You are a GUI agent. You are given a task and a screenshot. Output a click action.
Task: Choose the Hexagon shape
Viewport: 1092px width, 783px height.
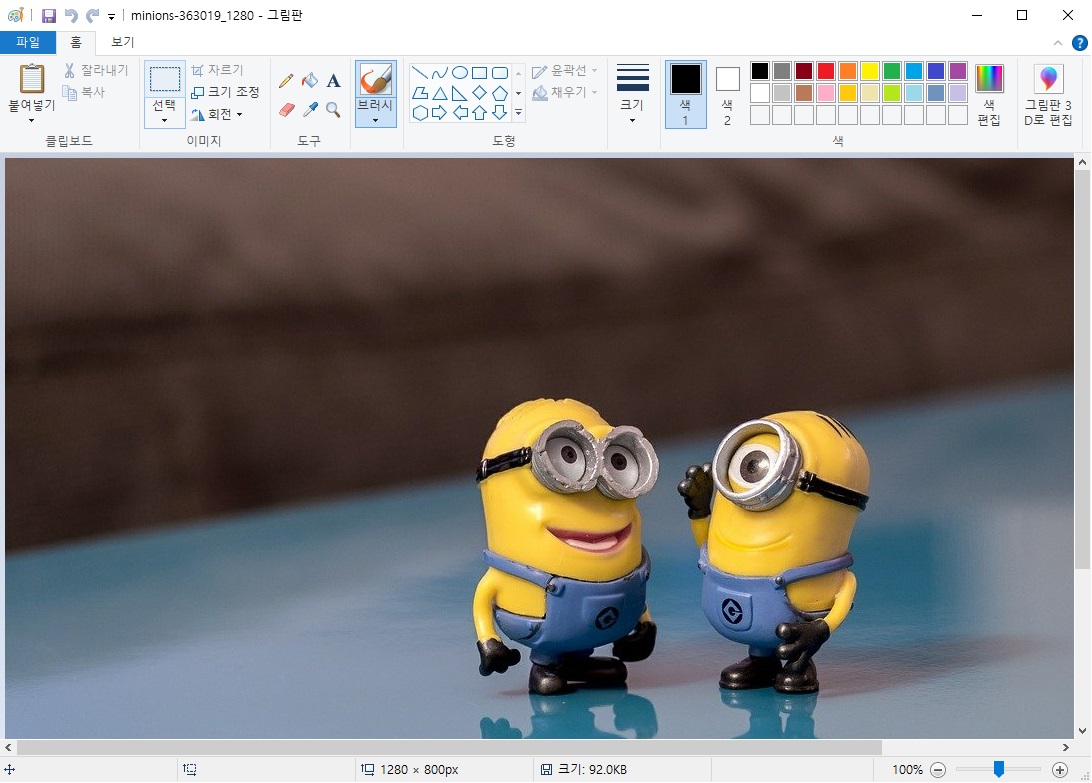coord(420,113)
